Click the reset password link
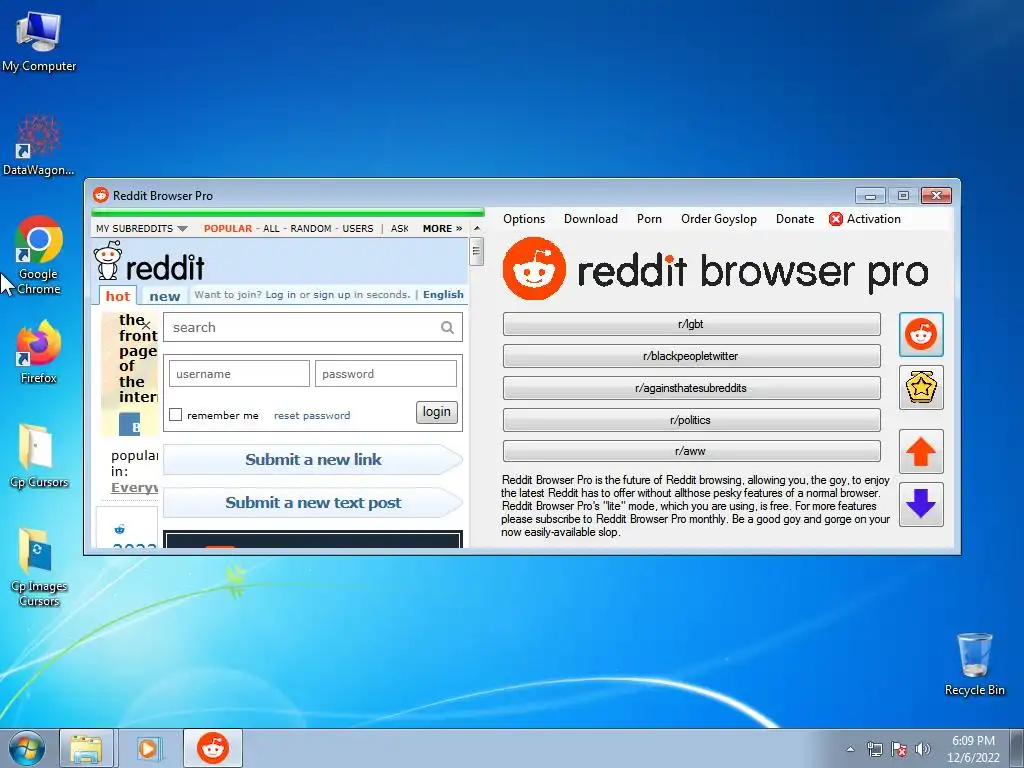Image resolution: width=1024 pixels, height=768 pixels. tap(312, 415)
